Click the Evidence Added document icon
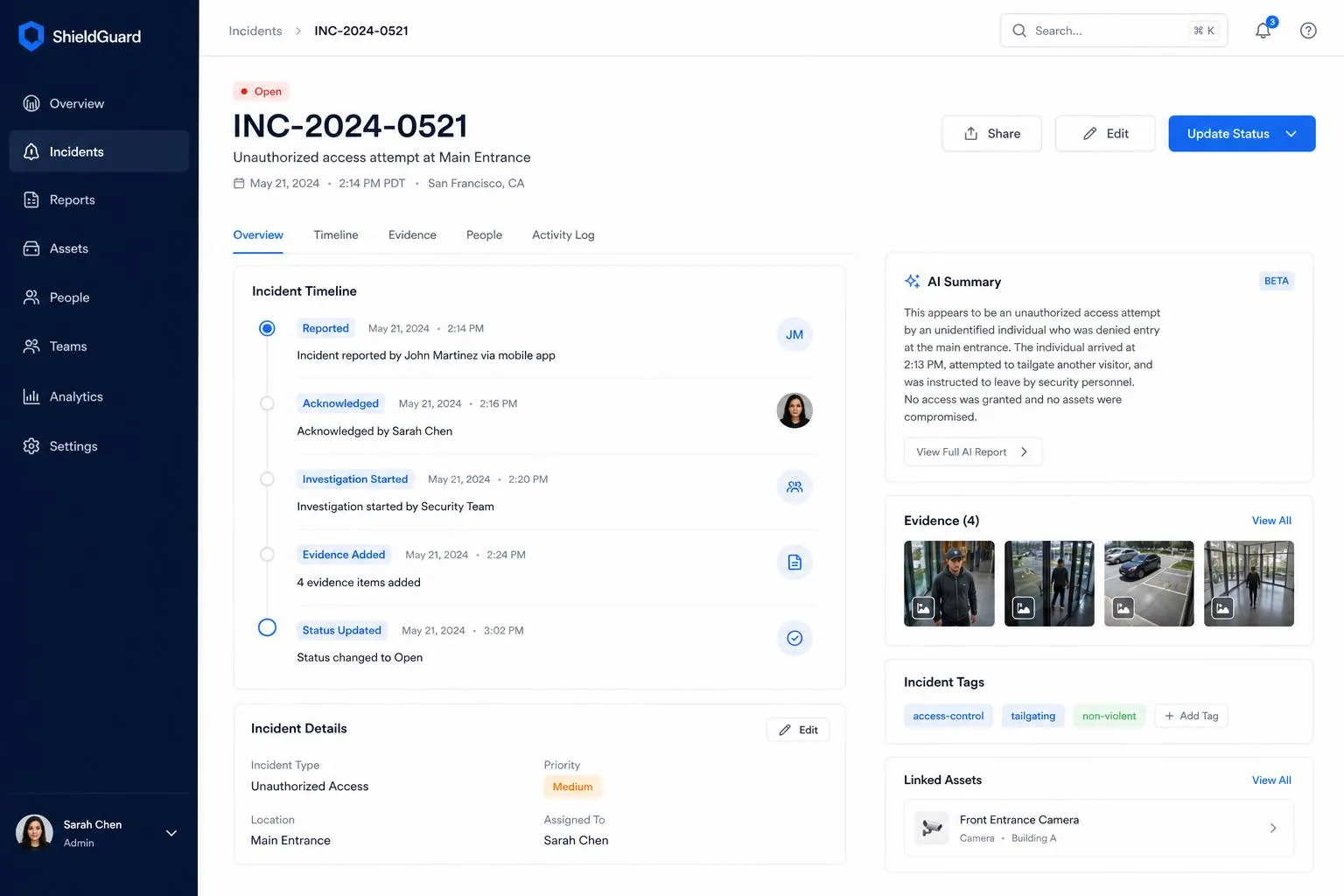Viewport: 1344px width, 896px height. 794,562
